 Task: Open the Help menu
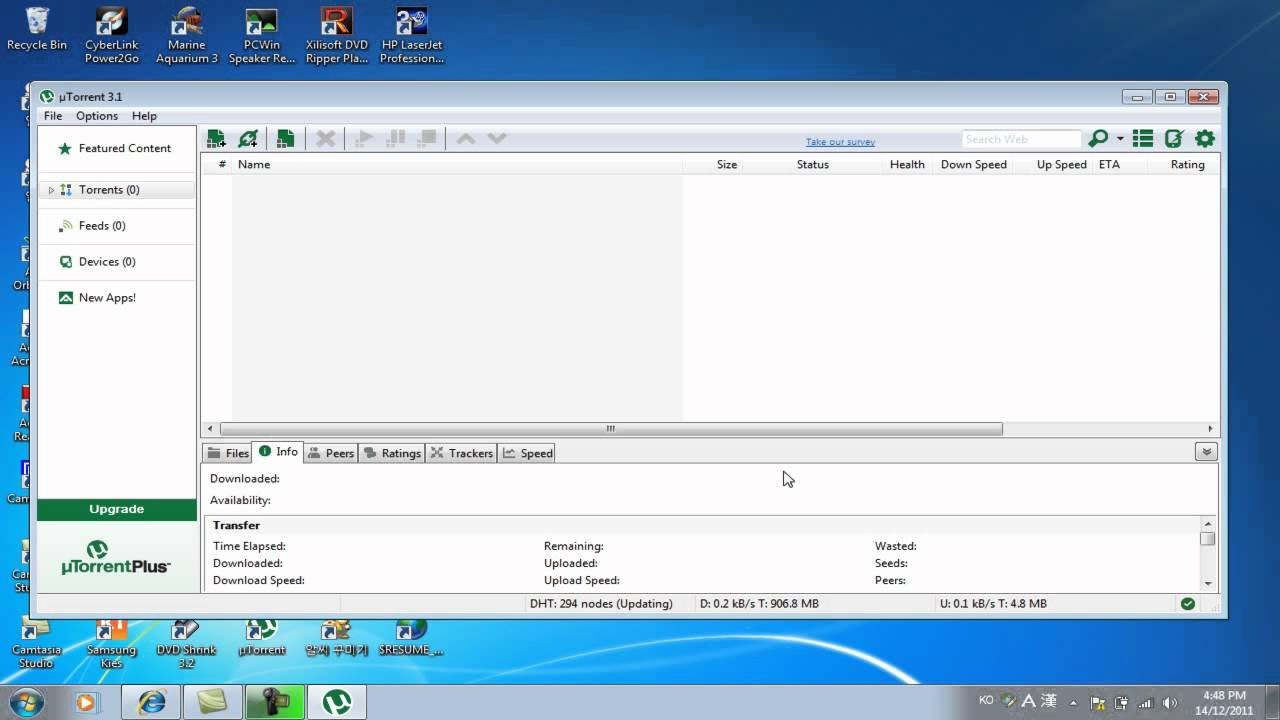tap(144, 116)
